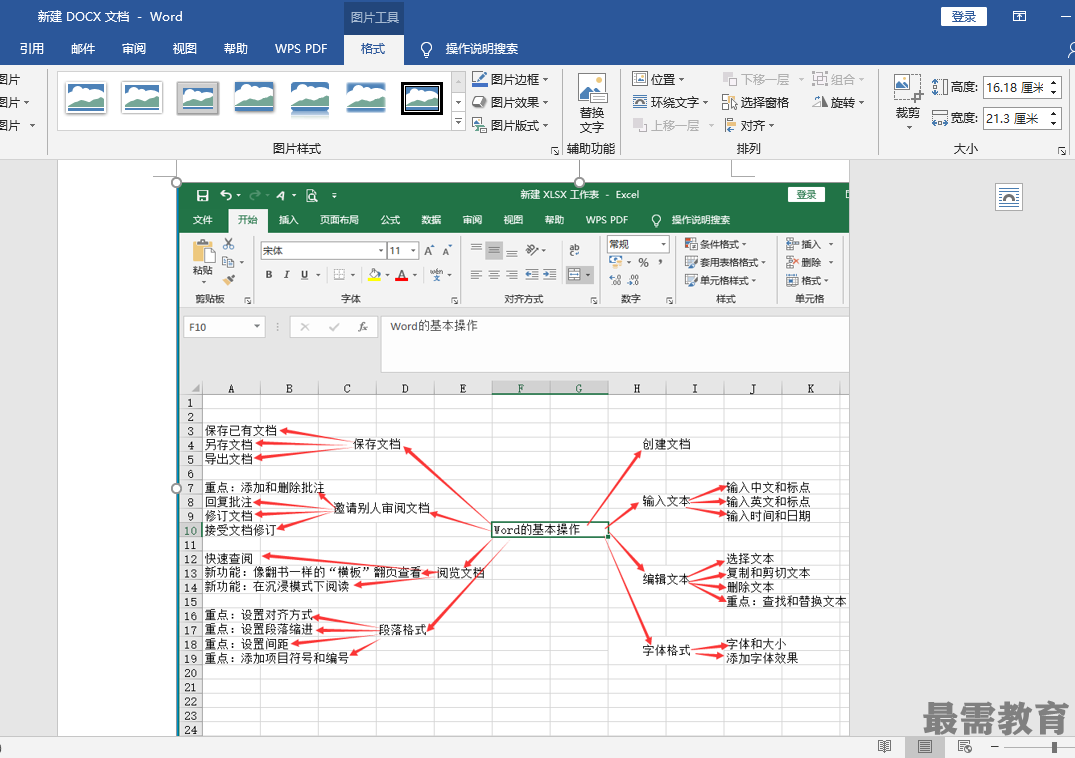
Task: Apply the drop shadow rectangle picture style
Action: (x=254, y=98)
